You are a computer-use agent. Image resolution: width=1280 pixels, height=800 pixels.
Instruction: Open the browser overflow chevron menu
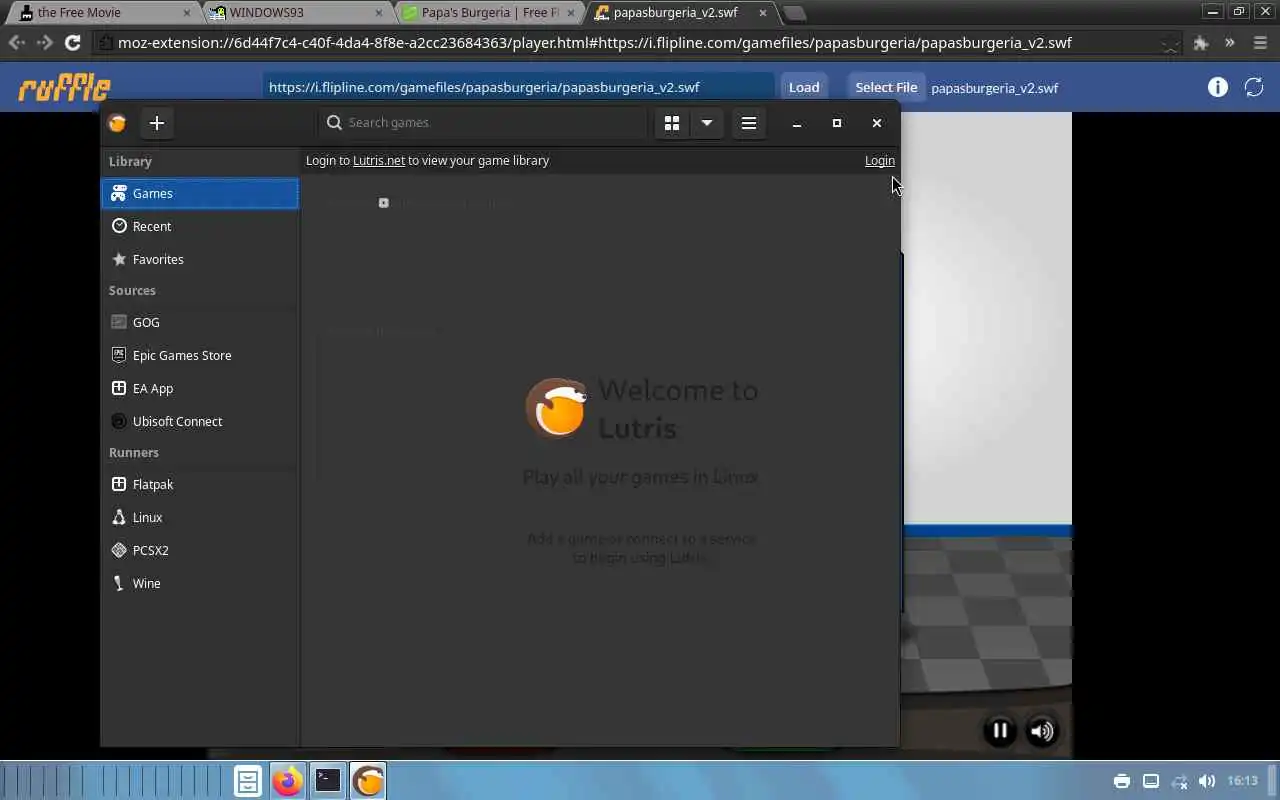click(1230, 43)
